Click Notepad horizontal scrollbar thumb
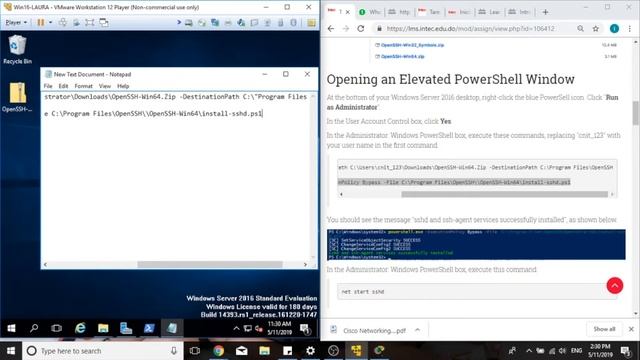The width and height of the screenshot is (640, 360). [x=210, y=264]
